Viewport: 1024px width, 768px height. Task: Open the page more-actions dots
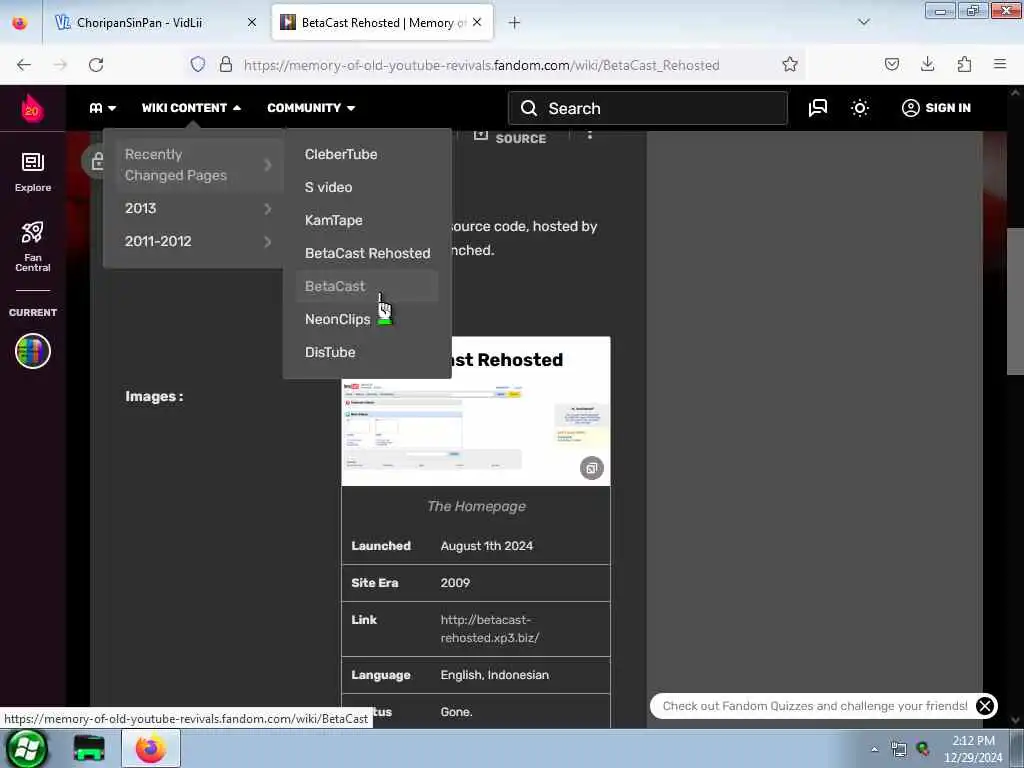[590, 135]
